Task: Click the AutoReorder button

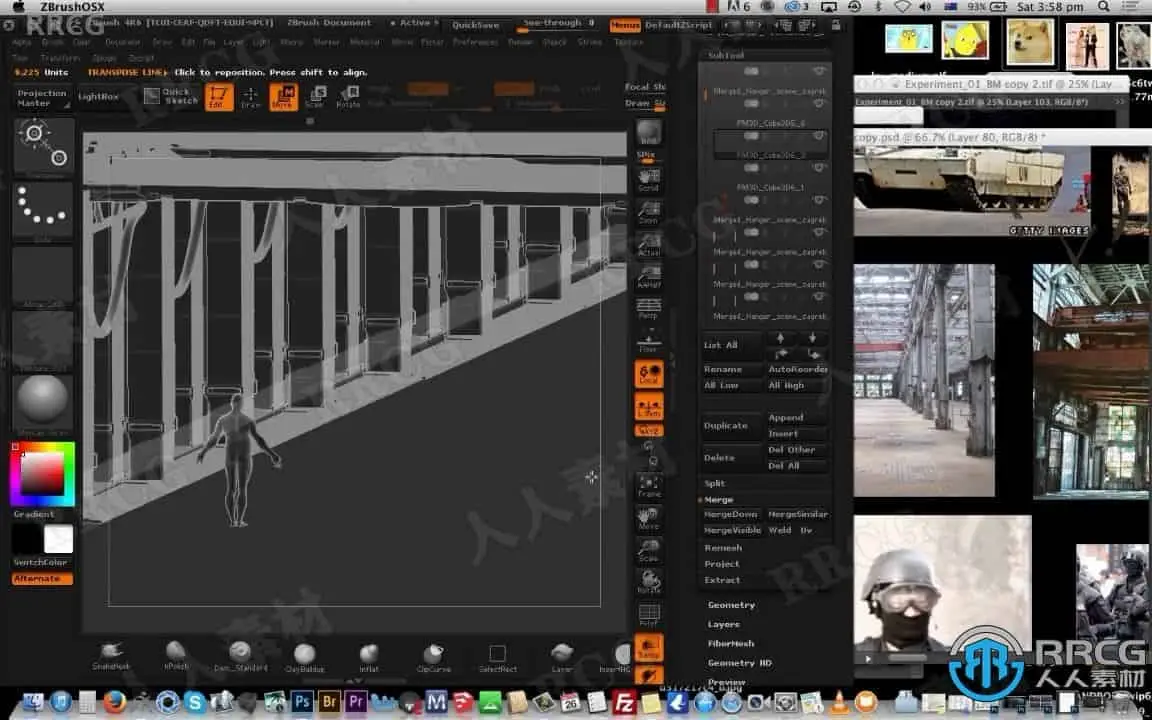Action: tap(798, 370)
